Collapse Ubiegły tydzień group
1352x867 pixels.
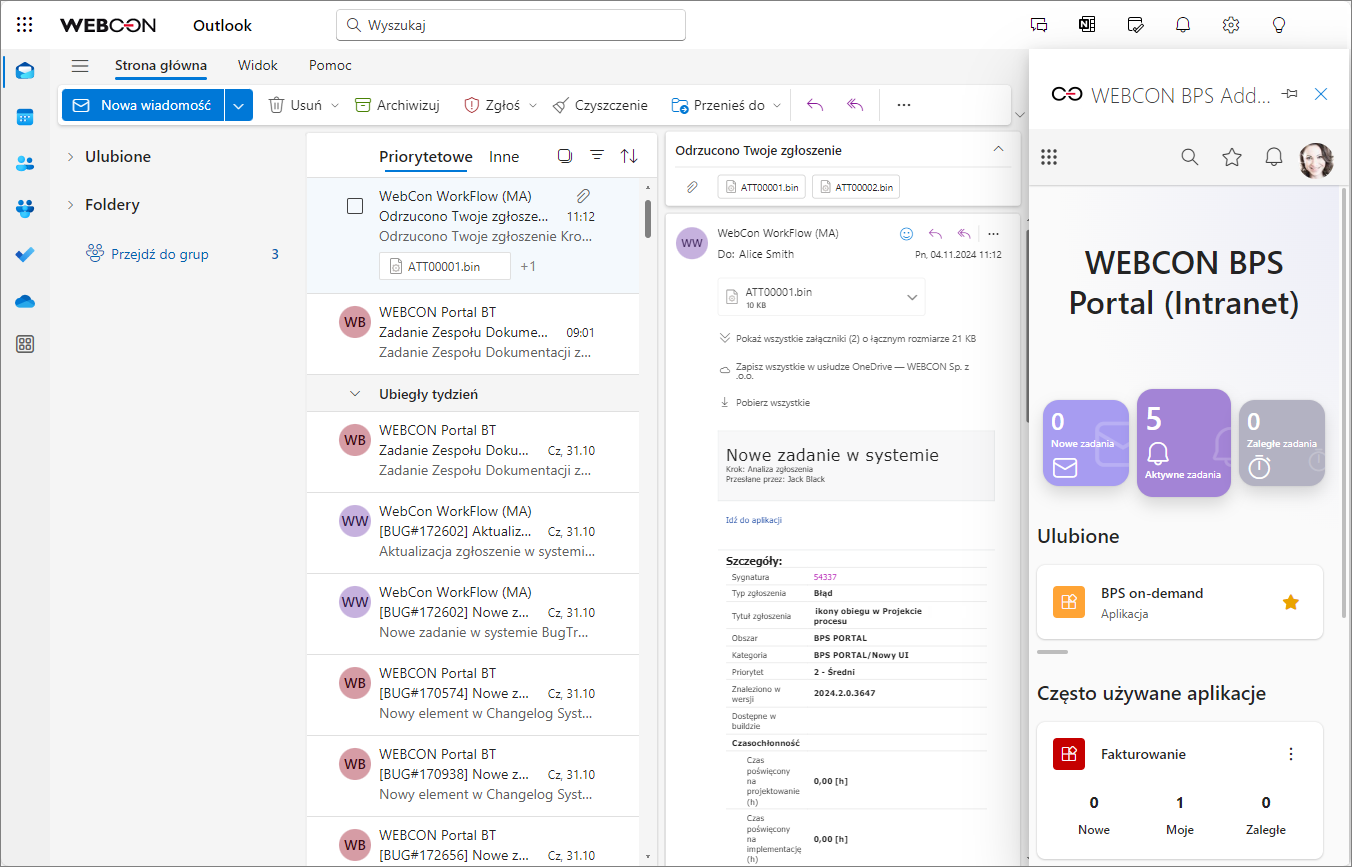[355, 394]
